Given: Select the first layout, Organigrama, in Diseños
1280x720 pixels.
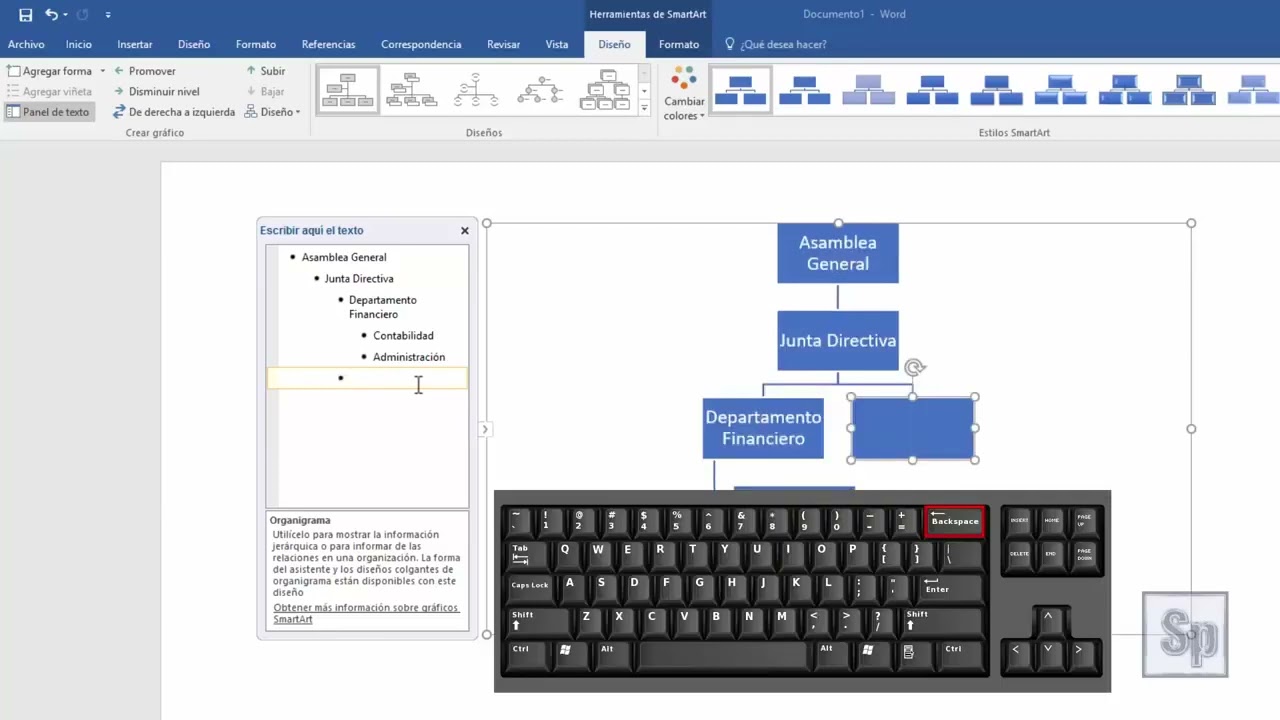Looking at the screenshot, I should pos(348,90).
